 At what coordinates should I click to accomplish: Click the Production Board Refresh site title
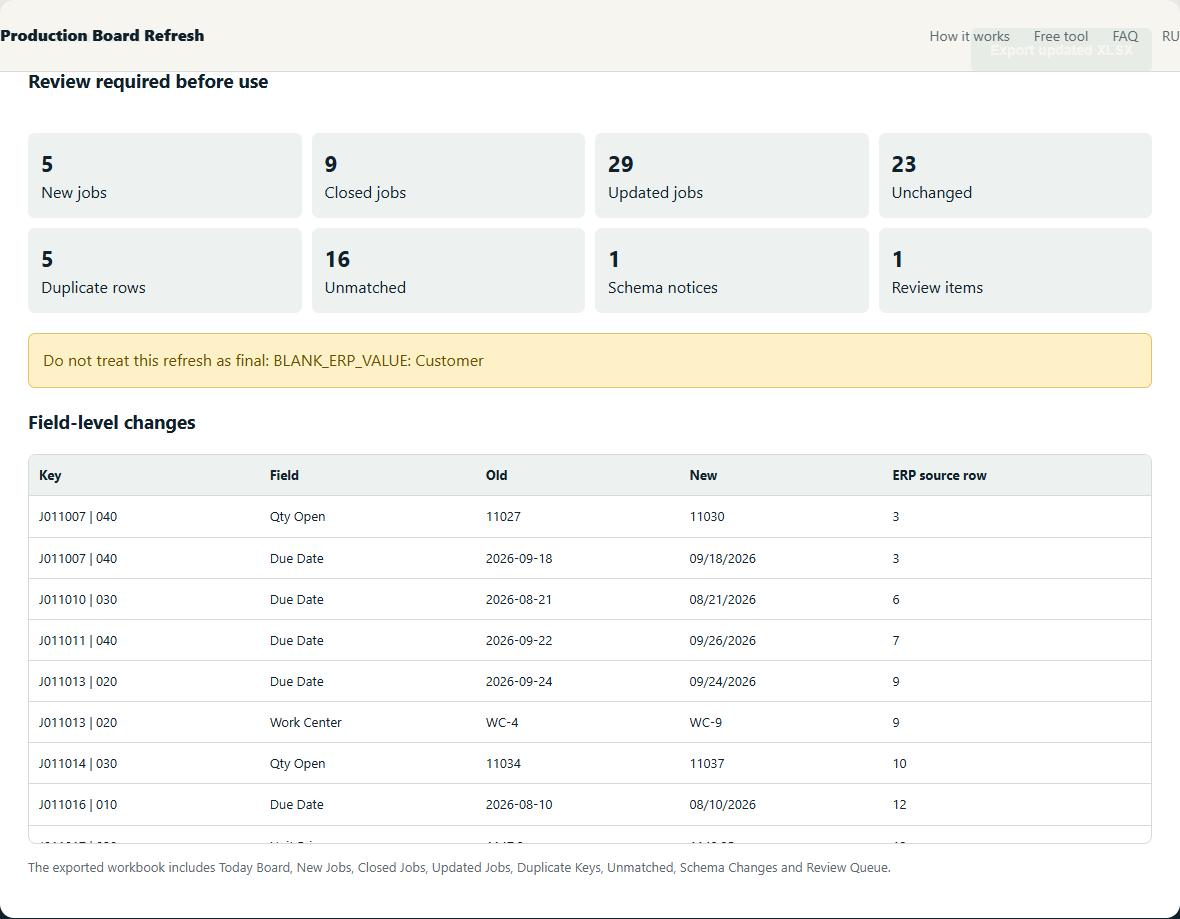[x=102, y=35]
